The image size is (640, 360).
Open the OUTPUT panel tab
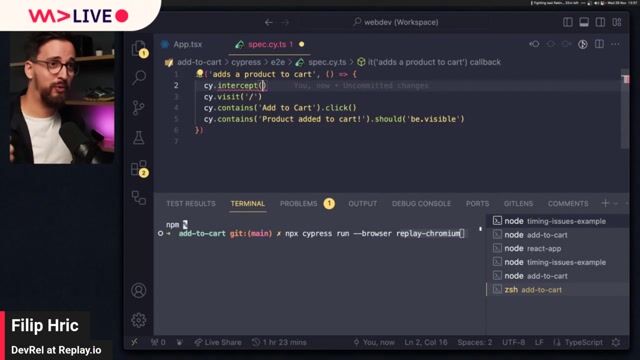(362, 204)
